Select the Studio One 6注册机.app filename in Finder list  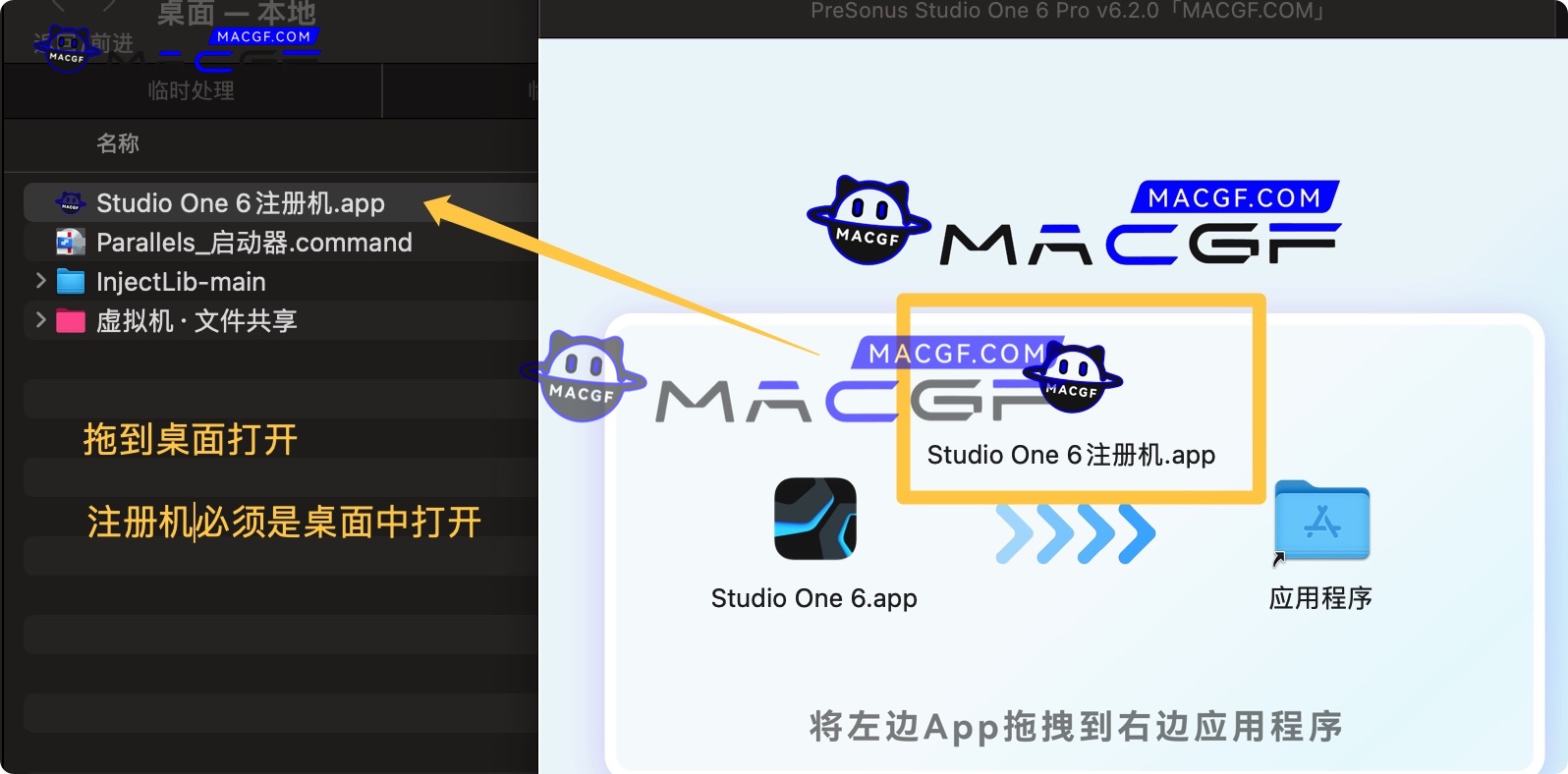241,203
